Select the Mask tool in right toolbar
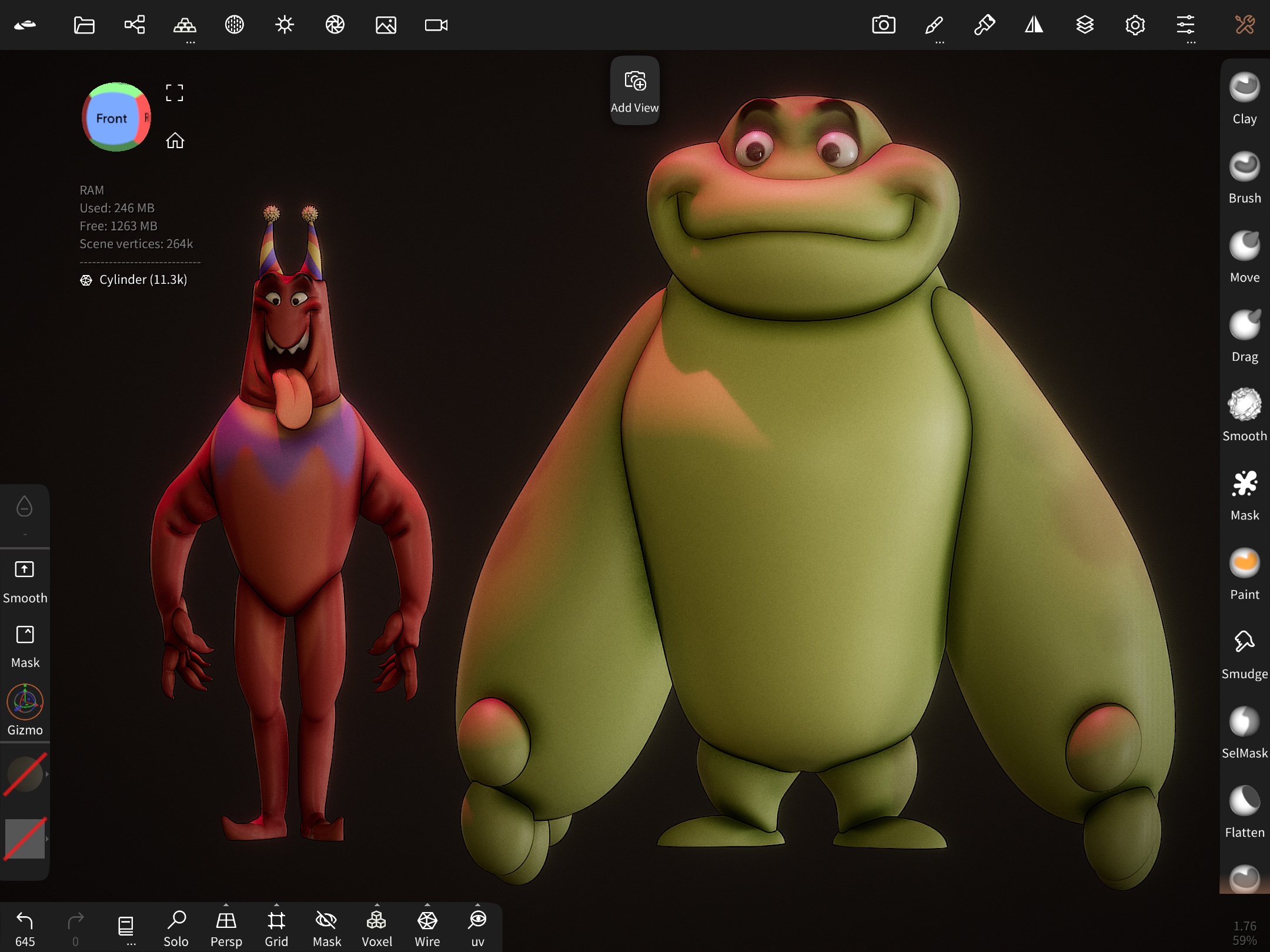1270x952 pixels. pos(1245,495)
